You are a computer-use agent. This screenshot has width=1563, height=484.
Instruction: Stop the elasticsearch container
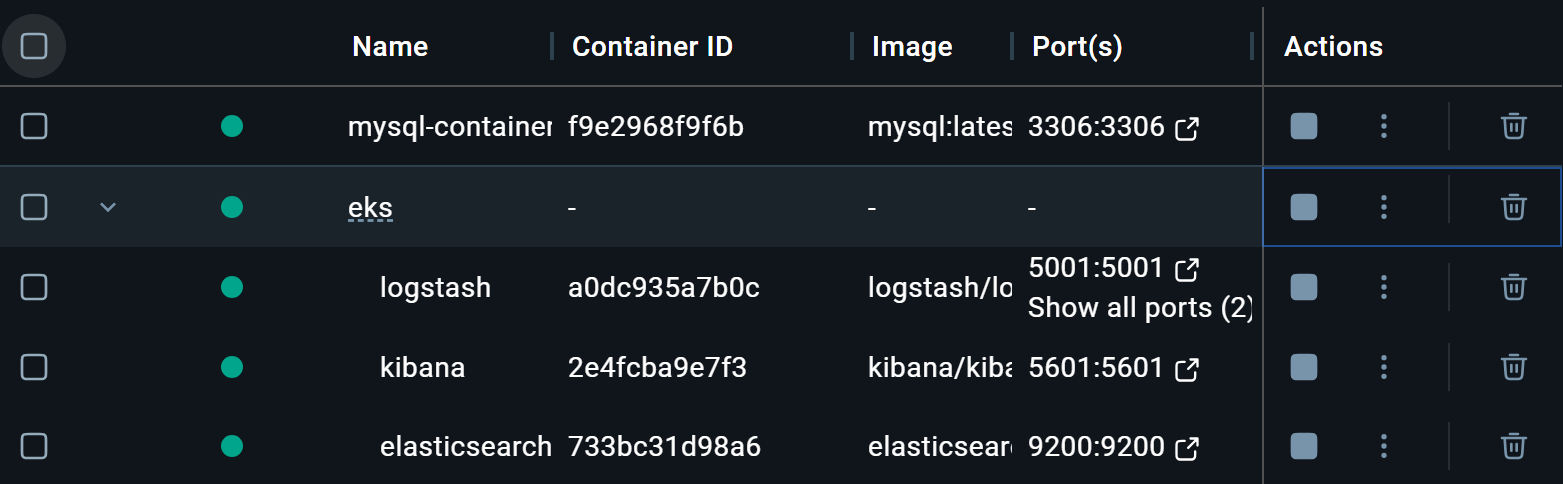tap(1303, 446)
